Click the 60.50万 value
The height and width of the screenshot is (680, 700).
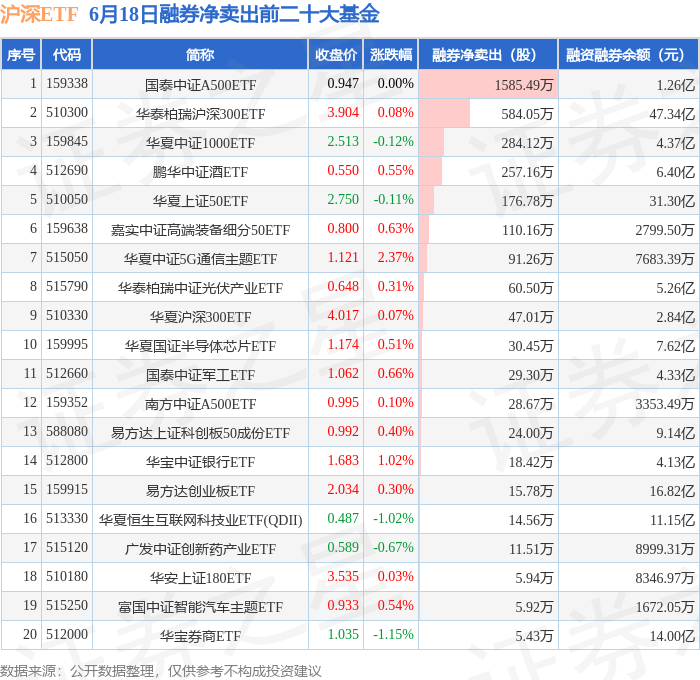[x=530, y=288]
